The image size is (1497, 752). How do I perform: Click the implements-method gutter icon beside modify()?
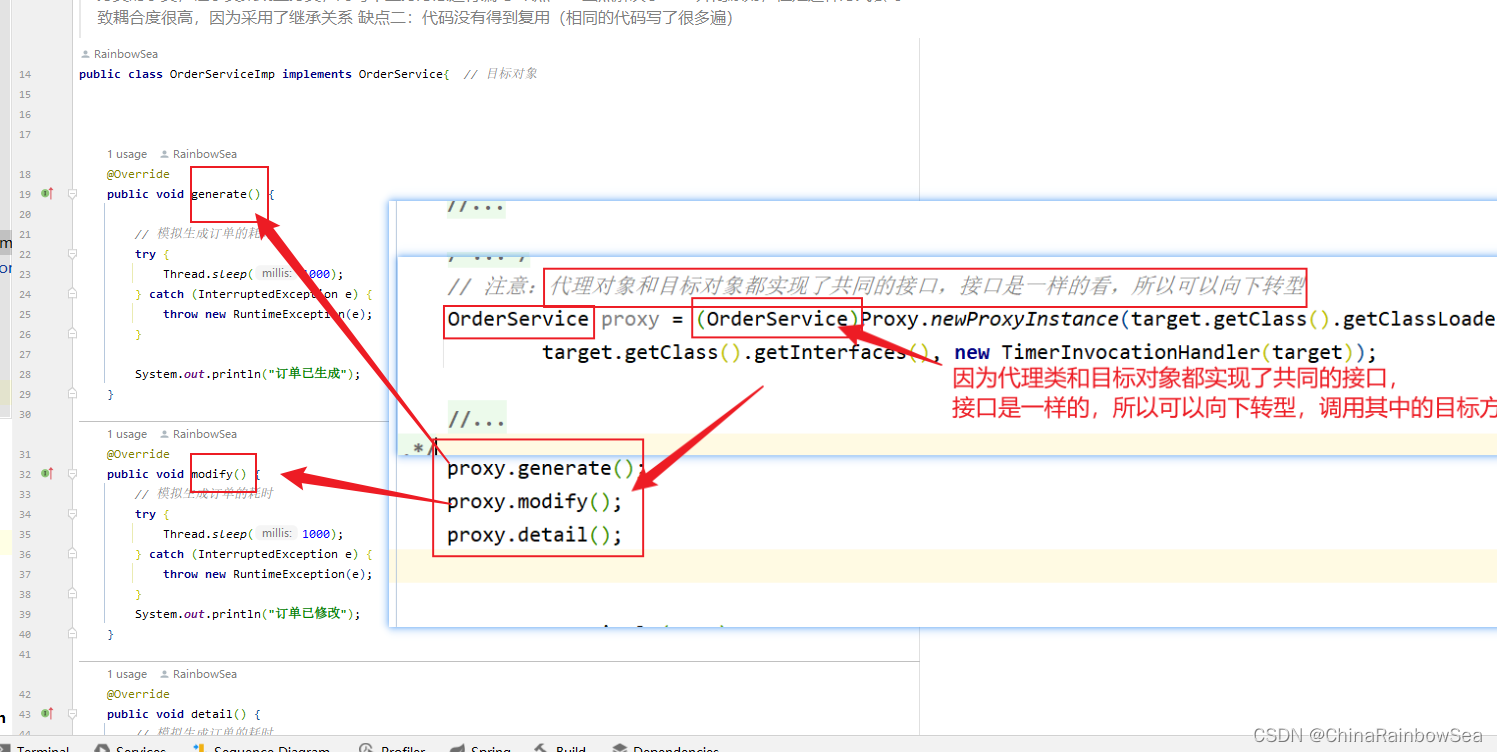(x=46, y=473)
